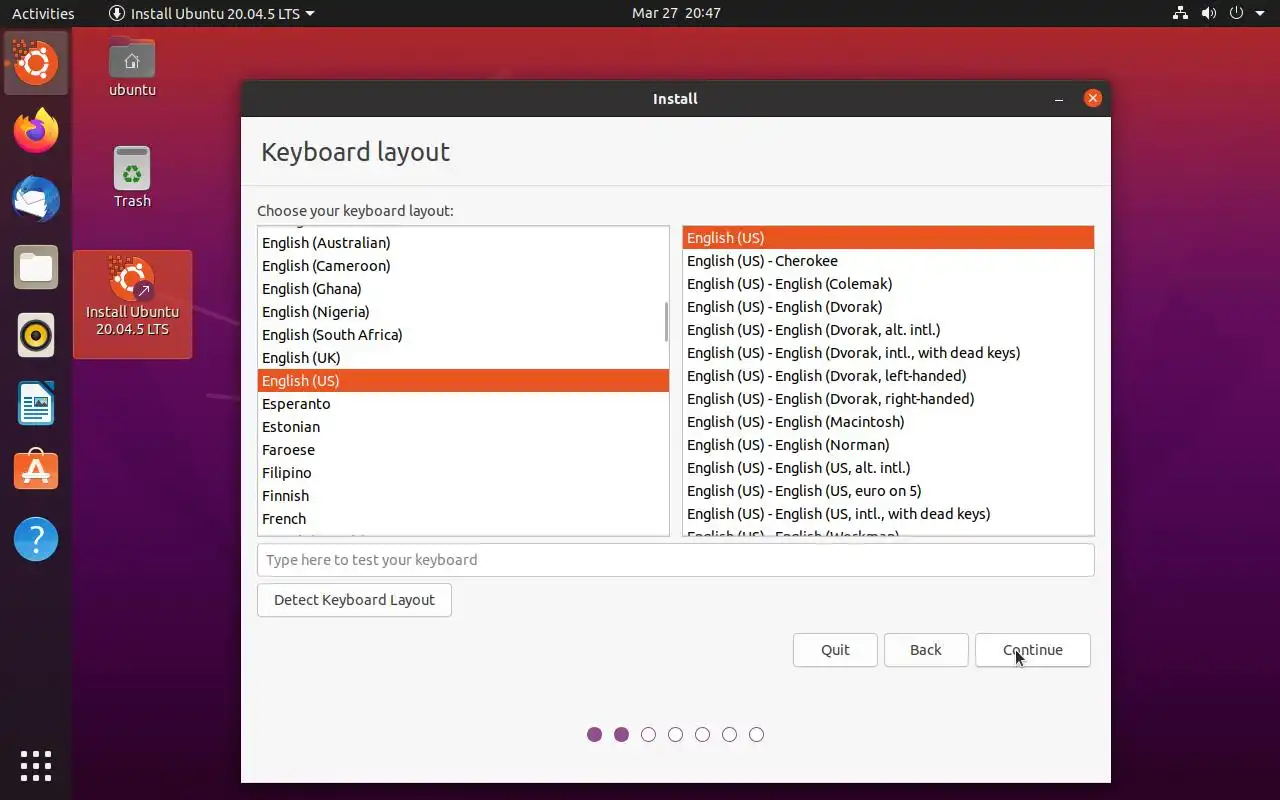The width and height of the screenshot is (1280, 800).
Task: Select English (US, alt. intl.) variant
Action: [x=888, y=468]
